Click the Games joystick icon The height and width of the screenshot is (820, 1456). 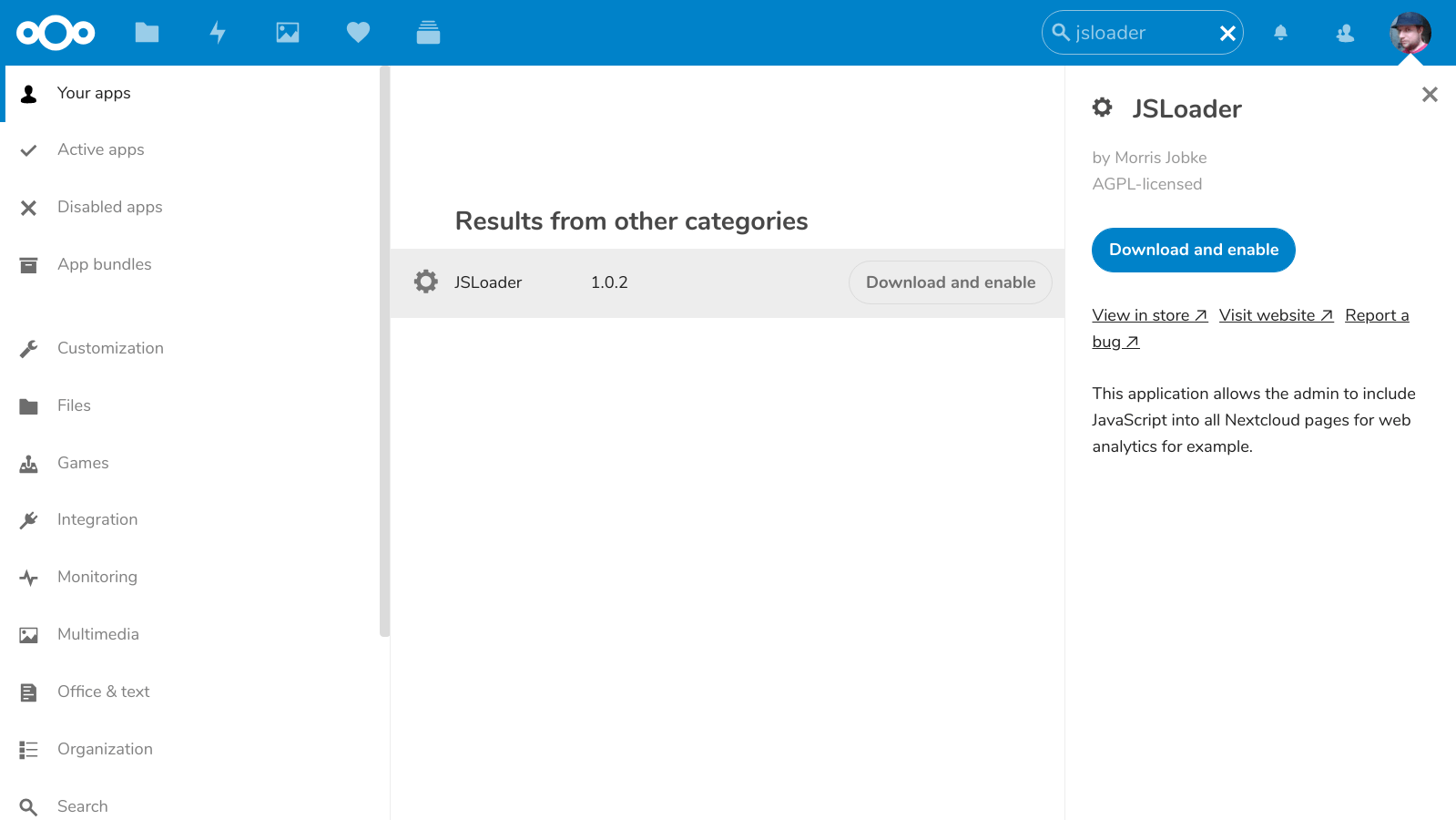(x=29, y=464)
